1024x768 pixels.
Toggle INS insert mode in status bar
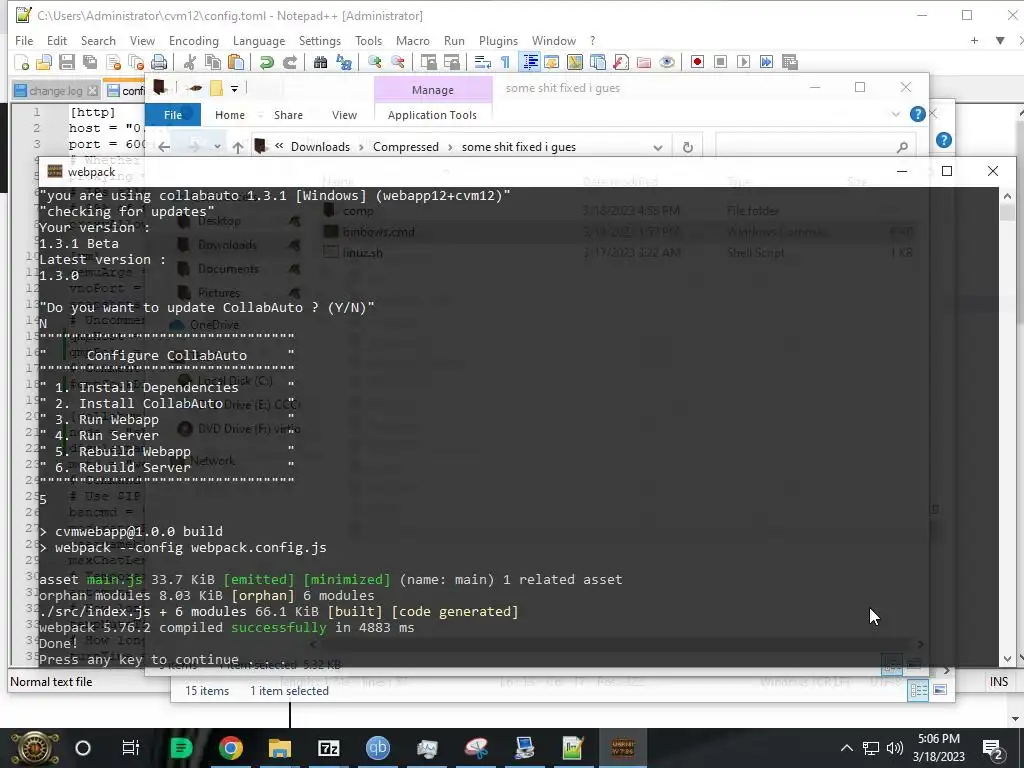click(999, 681)
